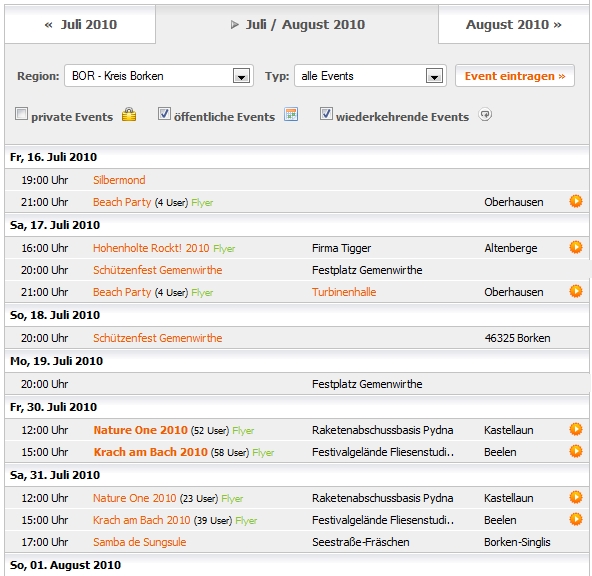Open the Samba de Sungsule event link
592x576 pixels.
140,542
